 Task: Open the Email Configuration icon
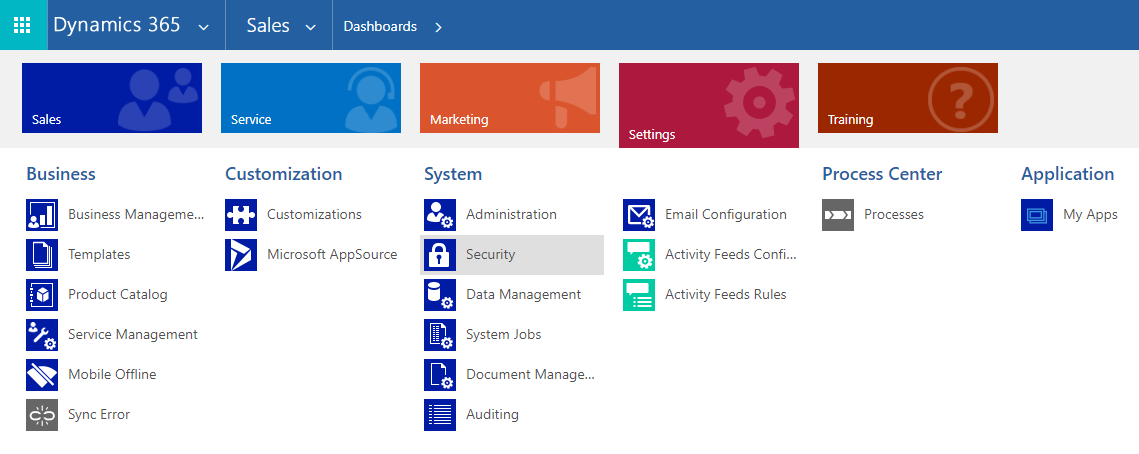639,215
